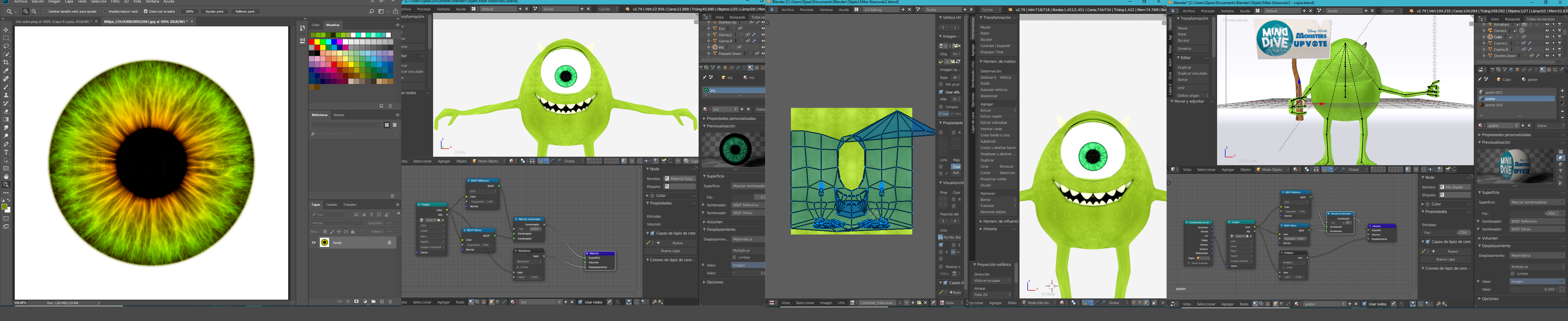Toggle 'Usar nodos' in the poster node editor
This screenshot has height=321, width=1568.
pyautogui.click(x=1364, y=304)
